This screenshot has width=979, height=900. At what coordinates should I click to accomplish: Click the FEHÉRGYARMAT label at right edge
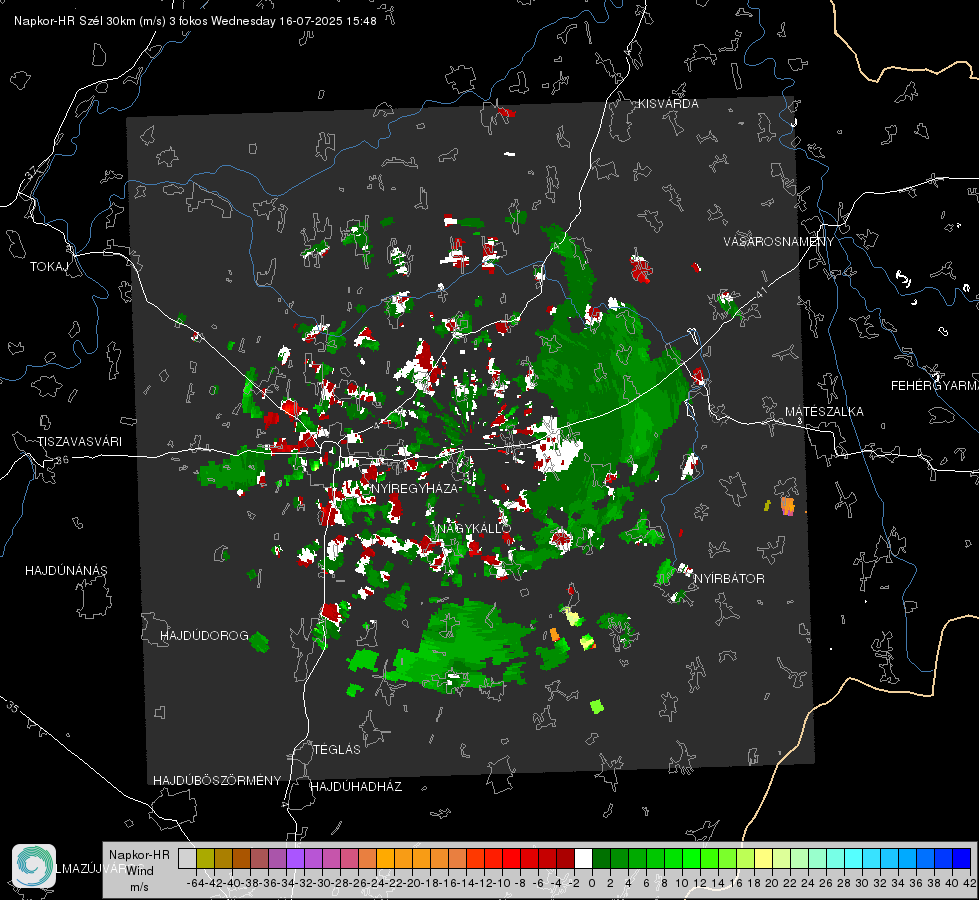(934, 386)
